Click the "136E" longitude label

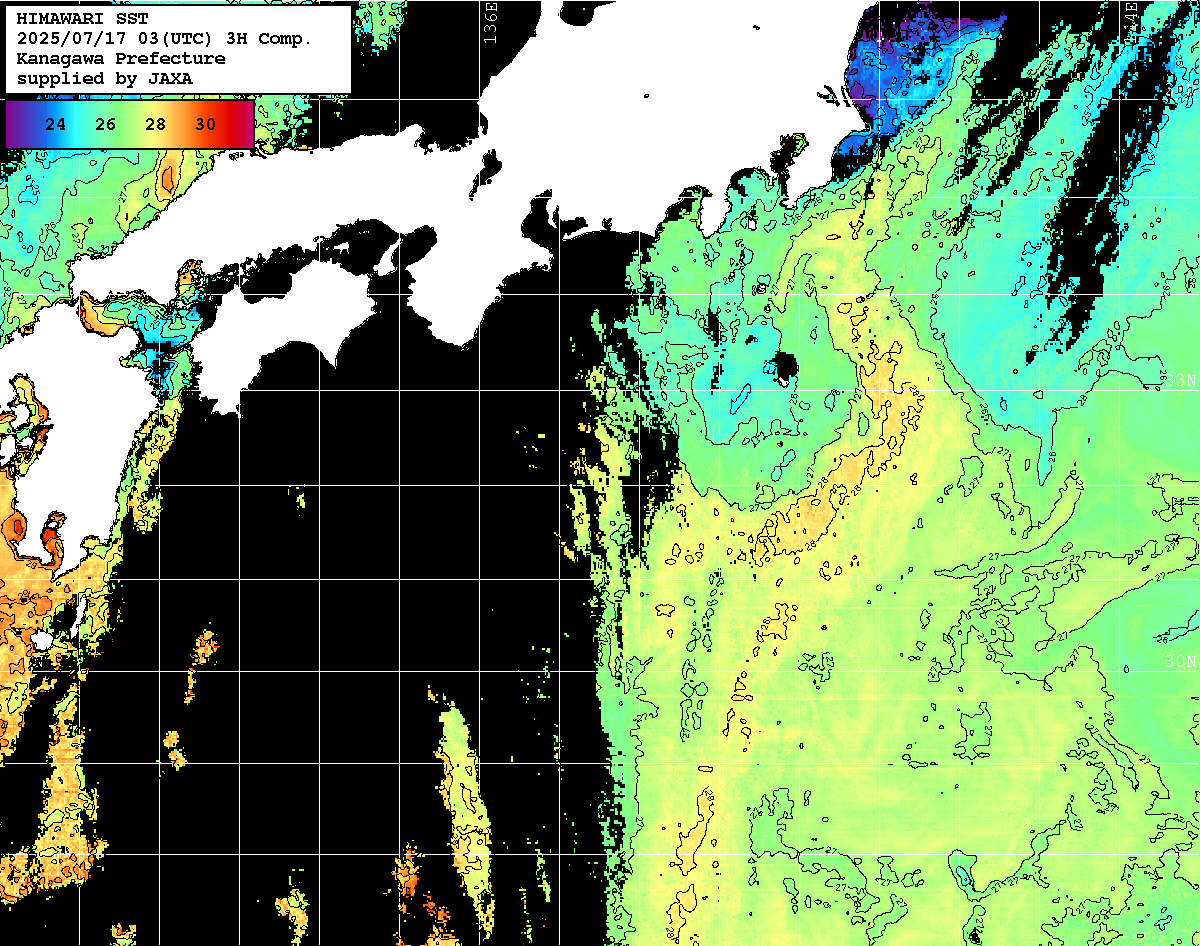[490, 21]
